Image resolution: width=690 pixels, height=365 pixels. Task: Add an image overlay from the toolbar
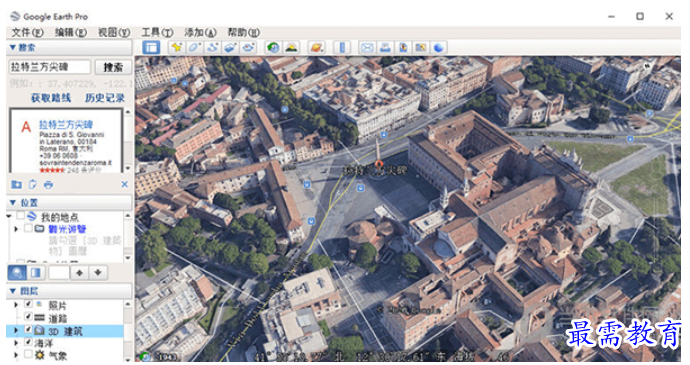tap(231, 48)
